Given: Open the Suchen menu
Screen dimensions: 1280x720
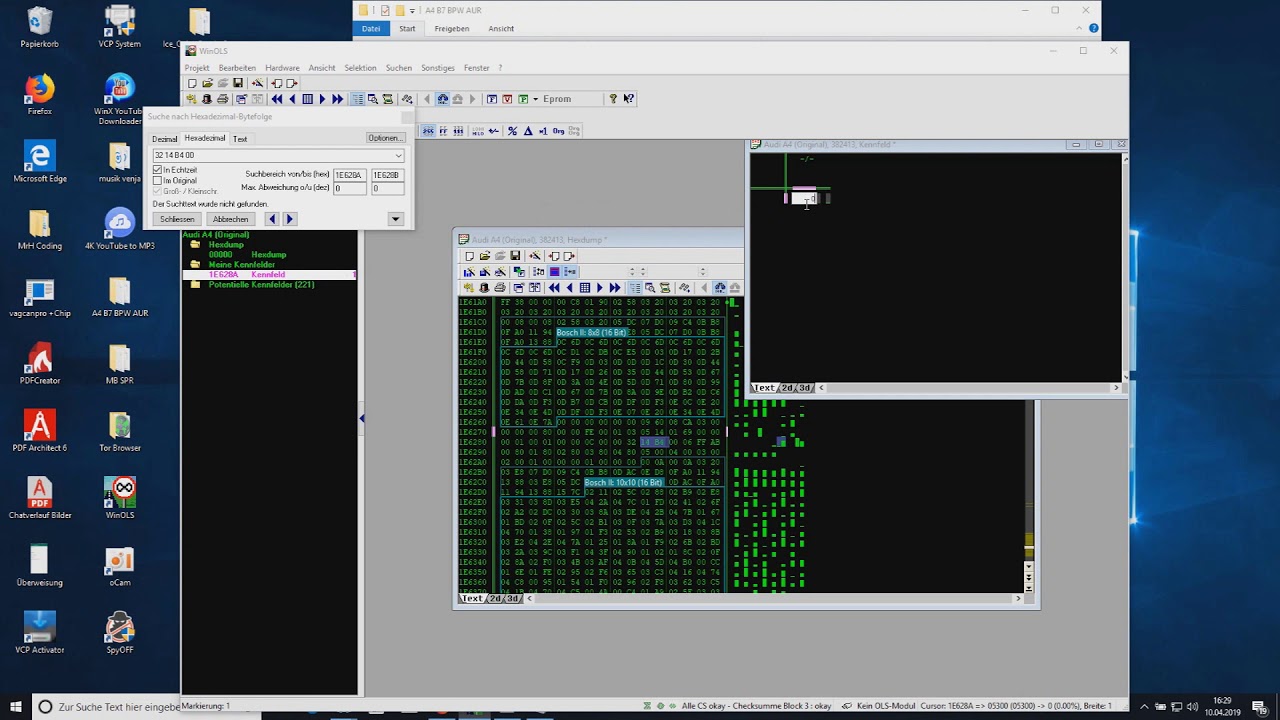Looking at the screenshot, I should 399,68.
